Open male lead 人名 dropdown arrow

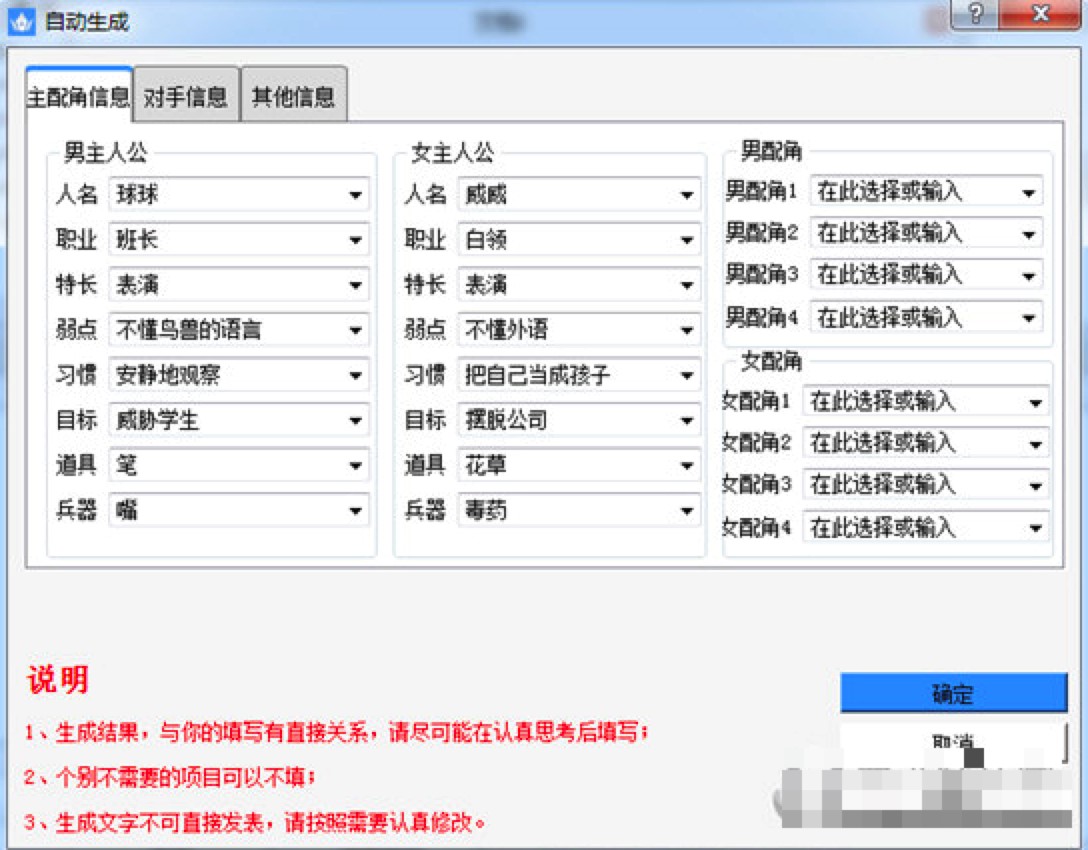pyautogui.click(x=355, y=195)
